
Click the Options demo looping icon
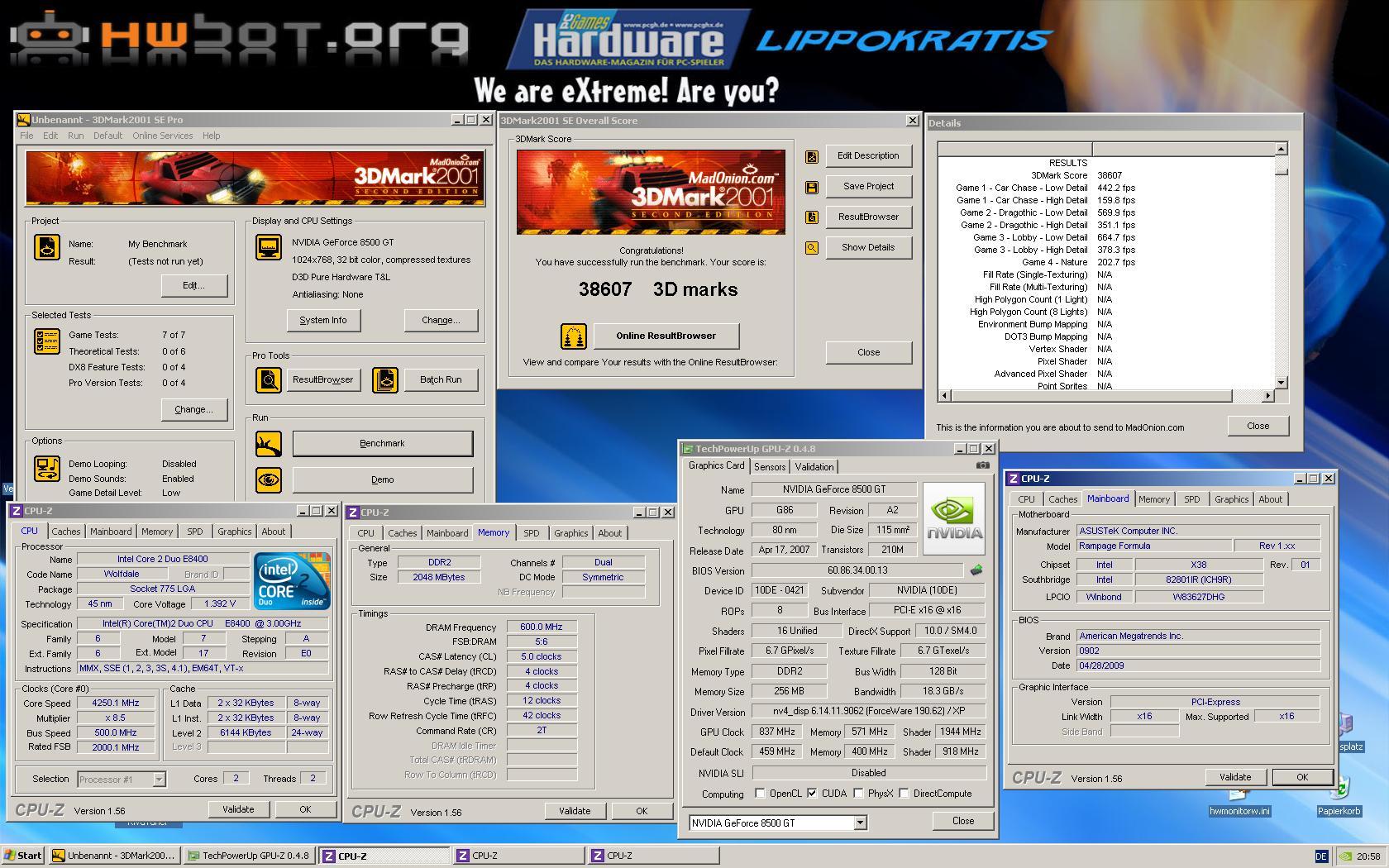point(47,469)
